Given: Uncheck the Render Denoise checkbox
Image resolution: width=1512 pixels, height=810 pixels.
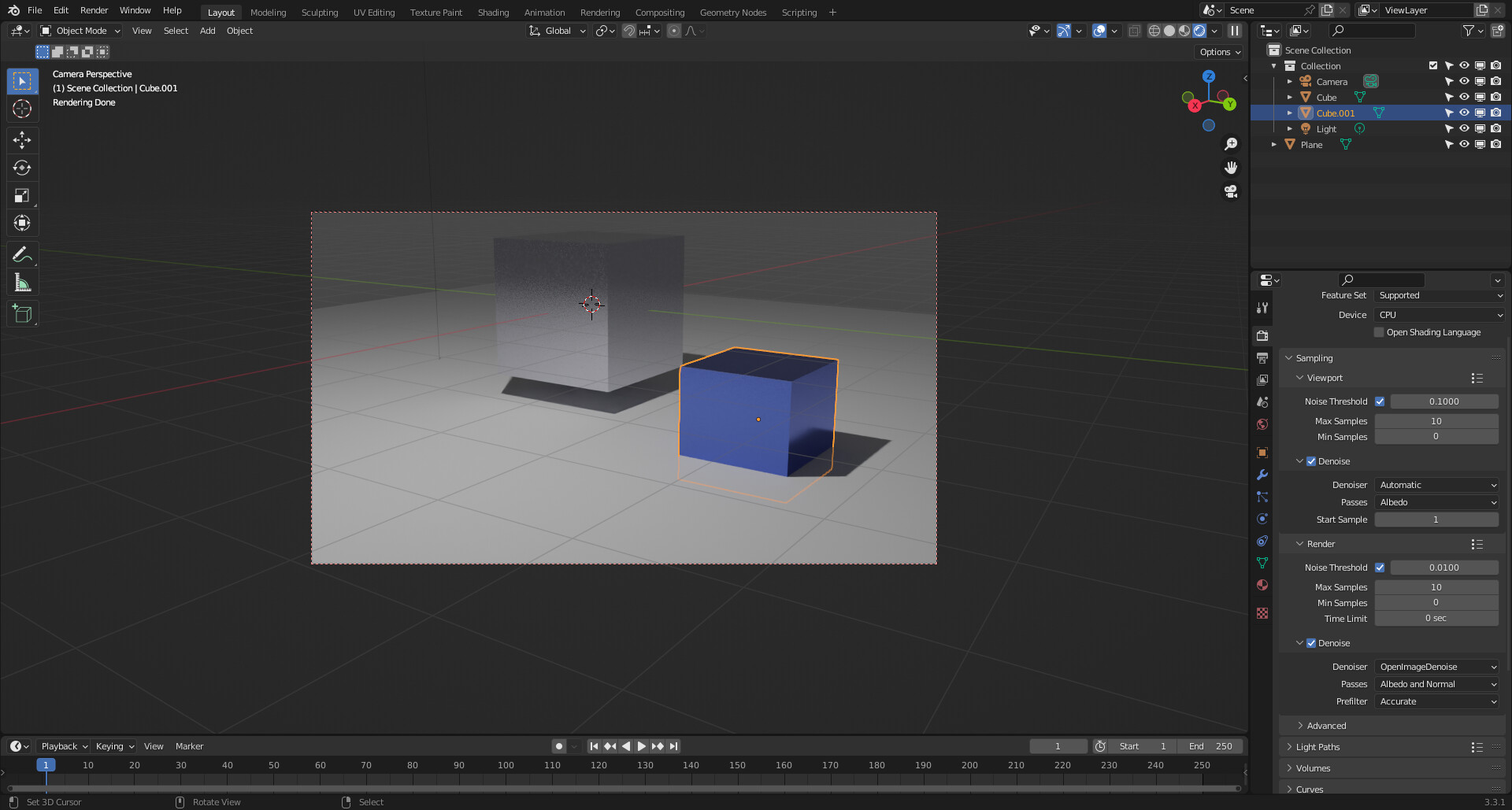Looking at the screenshot, I should click(1311, 643).
